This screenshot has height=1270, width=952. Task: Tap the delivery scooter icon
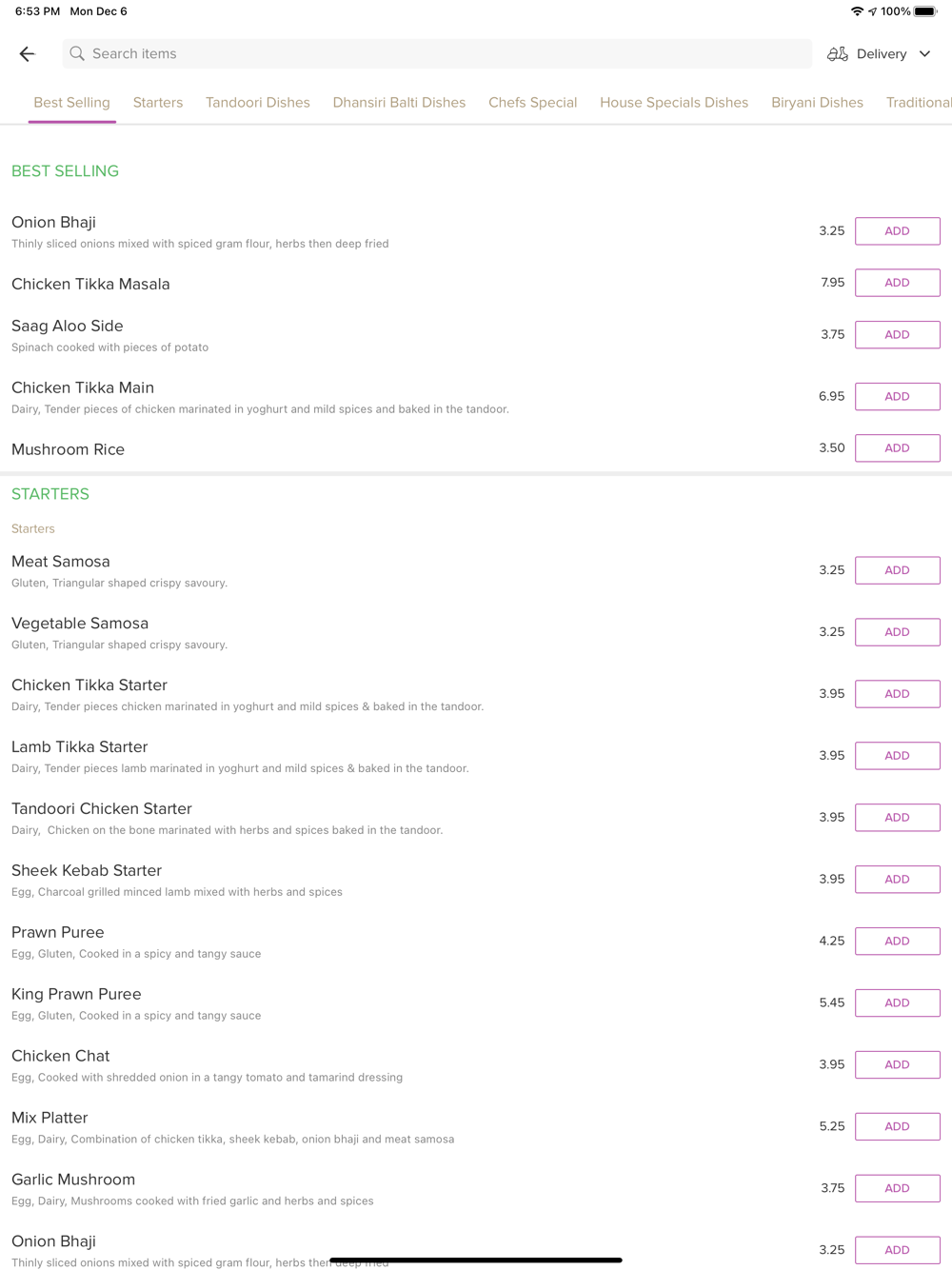click(x=838, y=54)
